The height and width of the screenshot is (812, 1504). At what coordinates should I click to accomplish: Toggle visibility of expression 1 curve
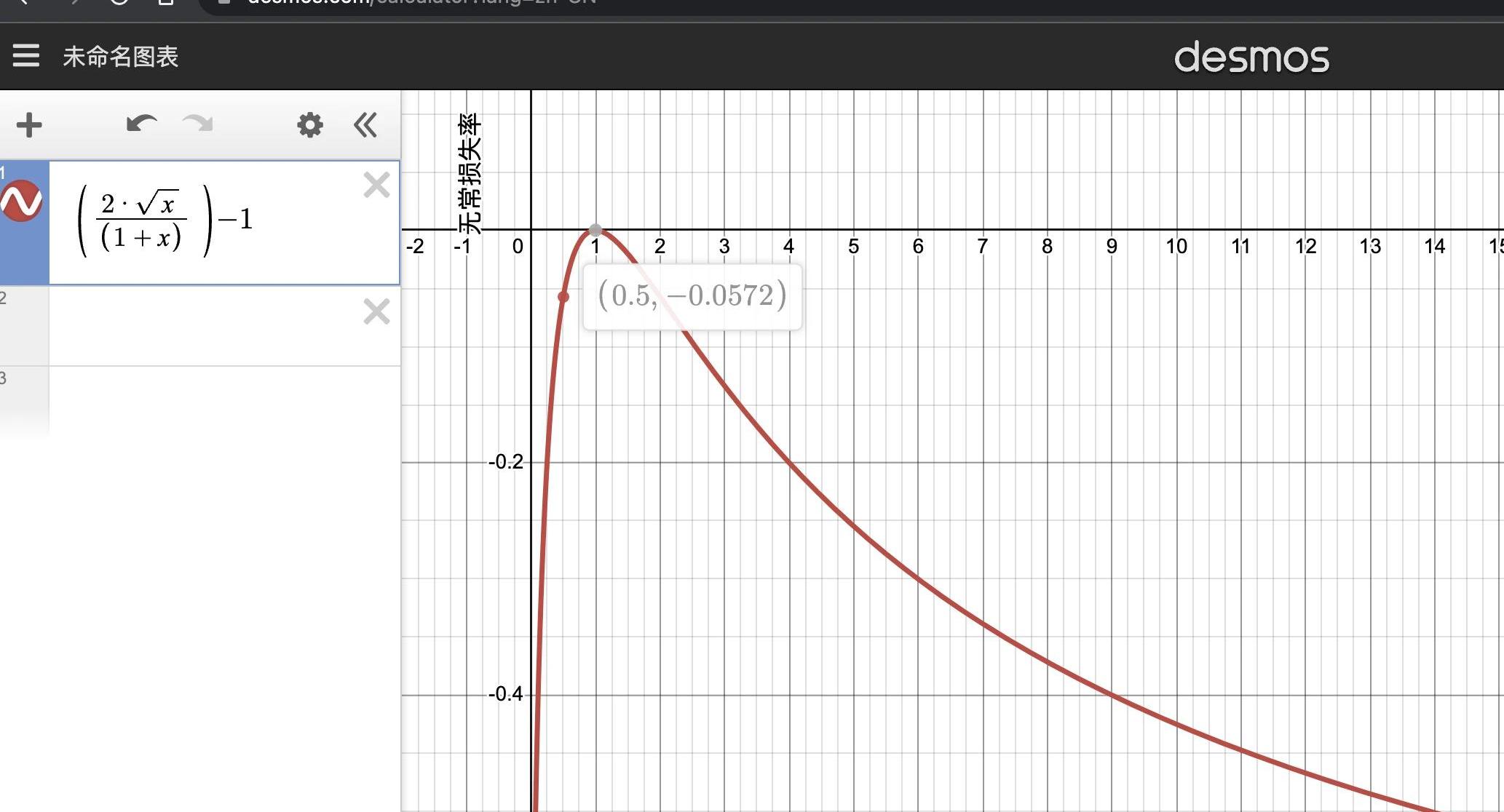click(x=22, y=202)
